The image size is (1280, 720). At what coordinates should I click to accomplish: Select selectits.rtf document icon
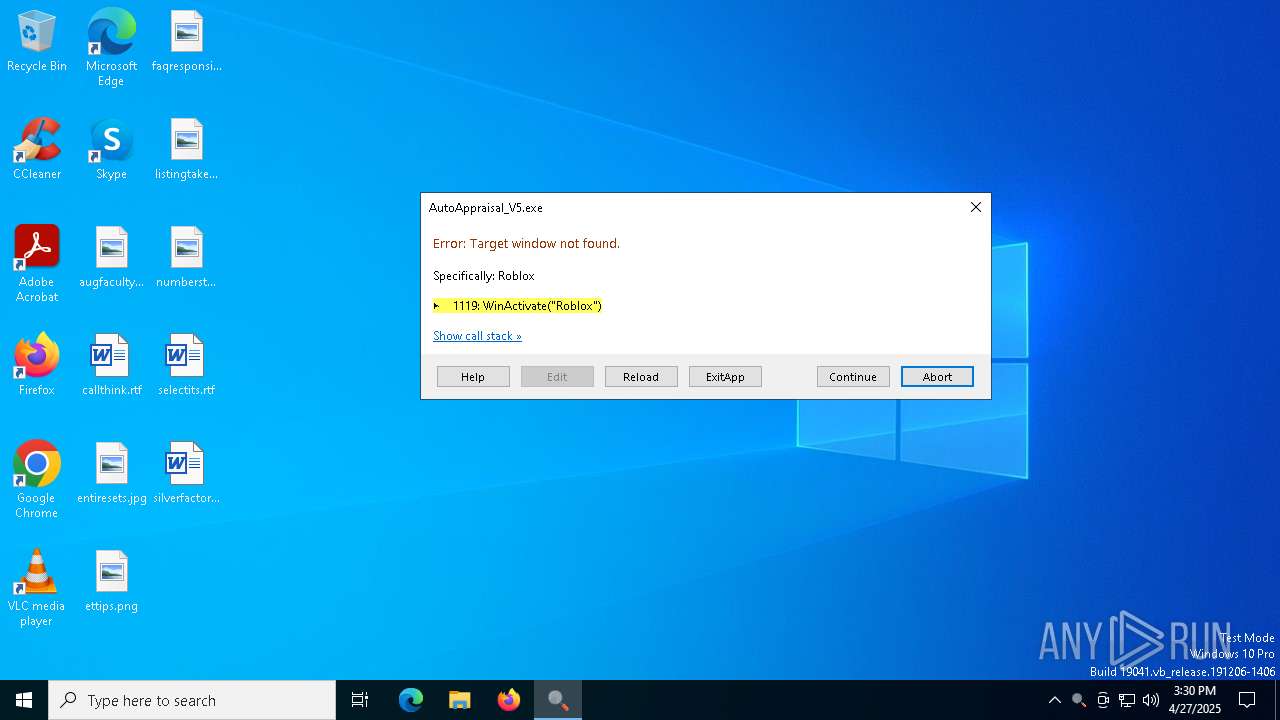click(x=186, y=366)
